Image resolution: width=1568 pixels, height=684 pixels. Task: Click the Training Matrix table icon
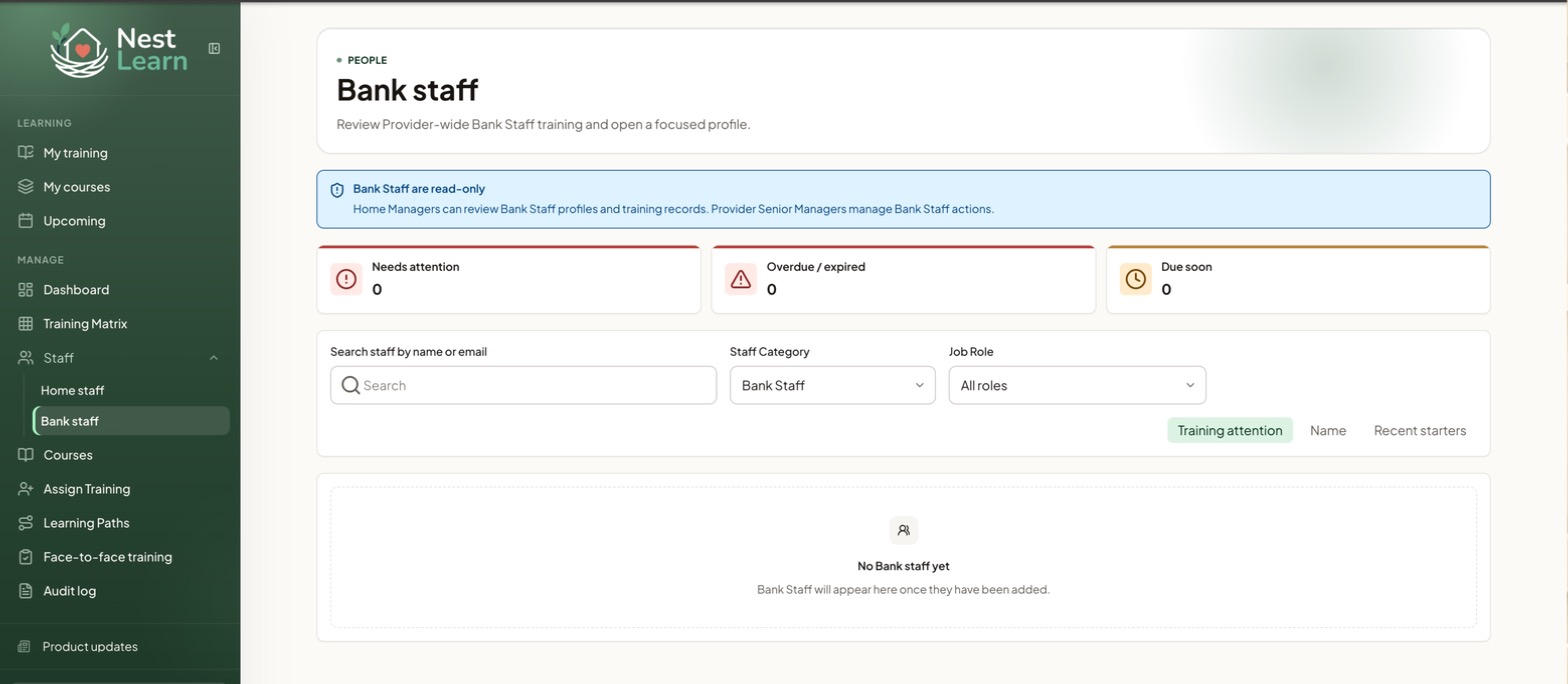coord(26,324)
